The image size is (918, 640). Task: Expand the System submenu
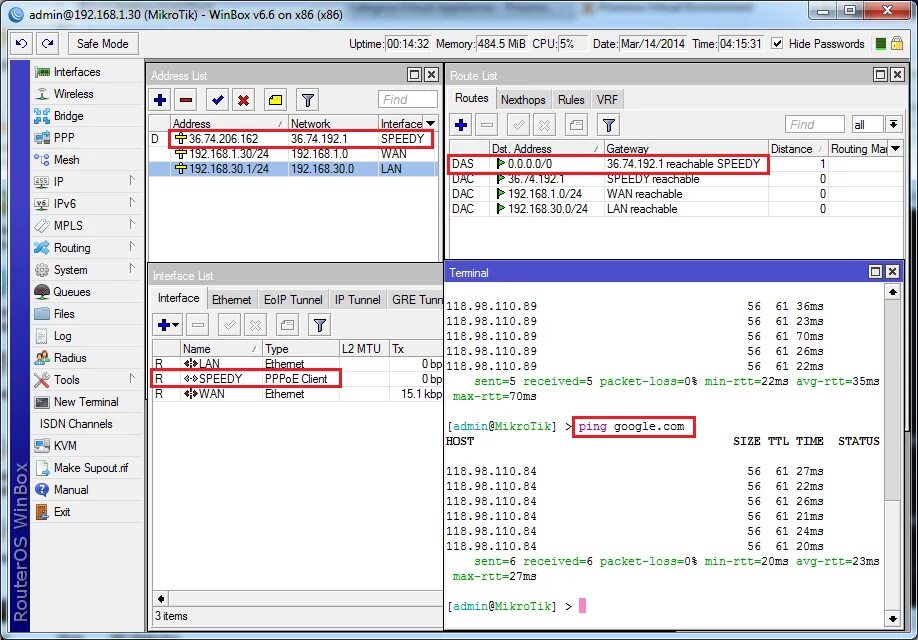[87, 270]
